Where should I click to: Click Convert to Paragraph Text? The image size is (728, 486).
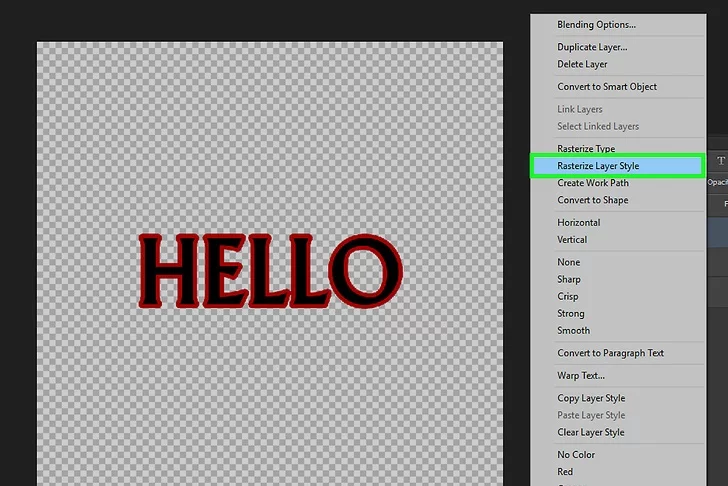pos(610,353)
